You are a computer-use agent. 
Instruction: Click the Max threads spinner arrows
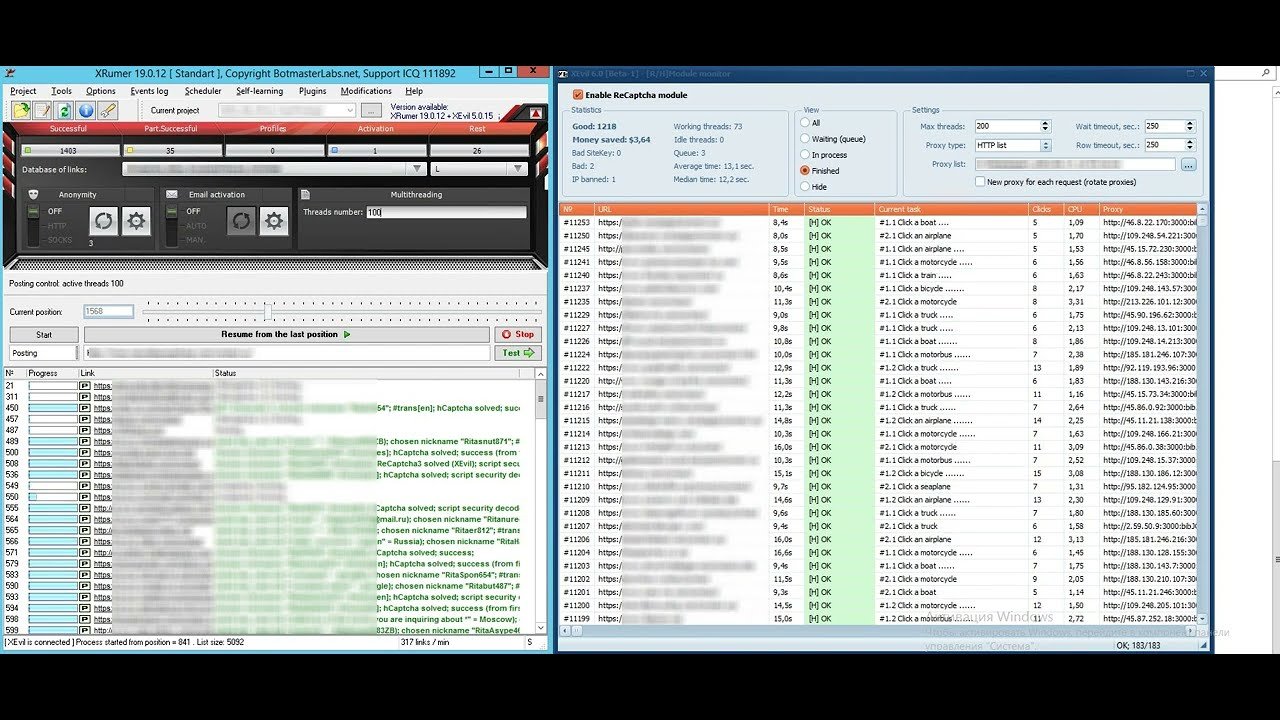(1045, 127)
